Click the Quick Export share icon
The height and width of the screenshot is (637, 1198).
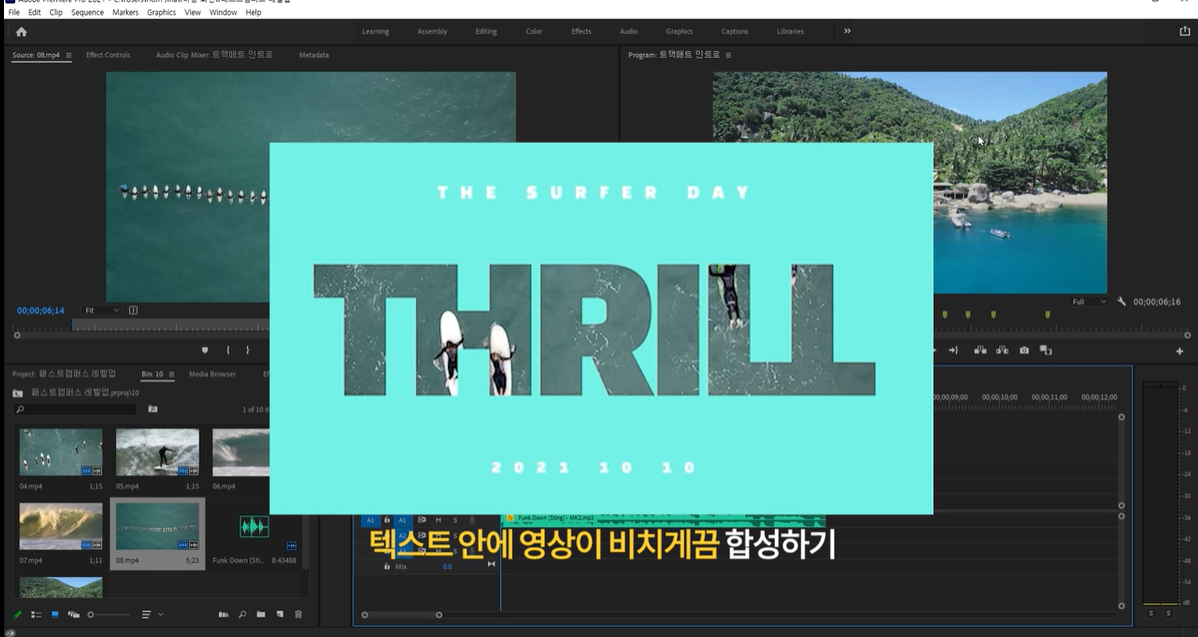pyautogui.click(x=1185, y=31)
